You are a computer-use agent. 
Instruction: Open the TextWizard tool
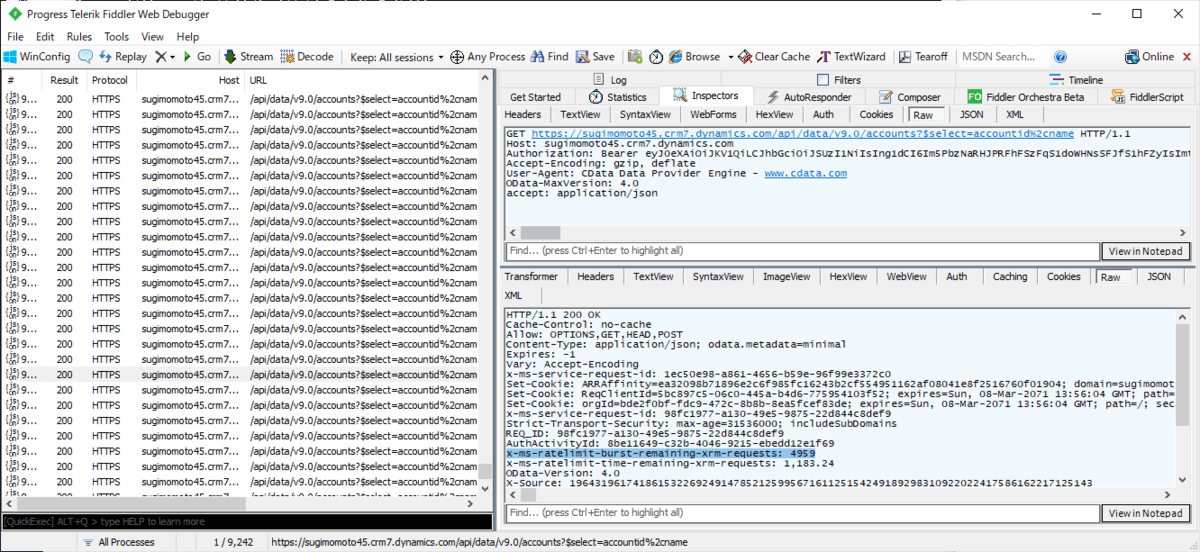click(x=852, y=57)
